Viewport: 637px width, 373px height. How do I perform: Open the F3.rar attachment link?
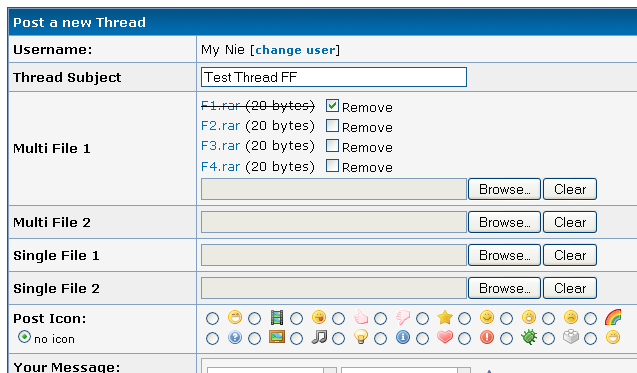tap(221, 146)
